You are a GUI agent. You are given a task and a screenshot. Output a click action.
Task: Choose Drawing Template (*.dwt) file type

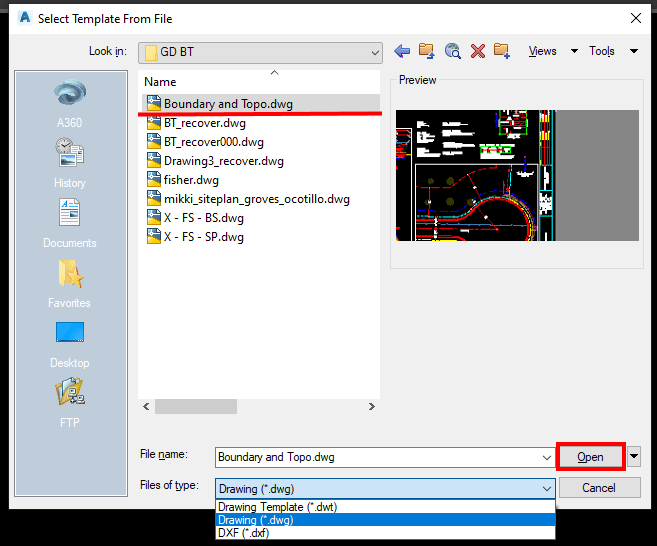[x=385, y=507]
